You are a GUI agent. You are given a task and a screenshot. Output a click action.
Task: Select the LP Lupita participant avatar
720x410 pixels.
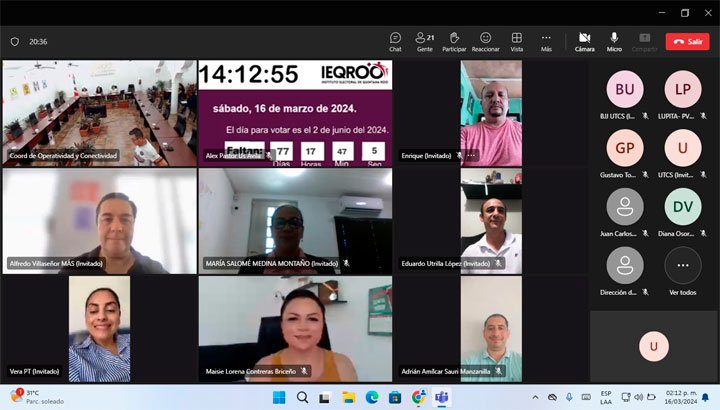pos(683,89)
